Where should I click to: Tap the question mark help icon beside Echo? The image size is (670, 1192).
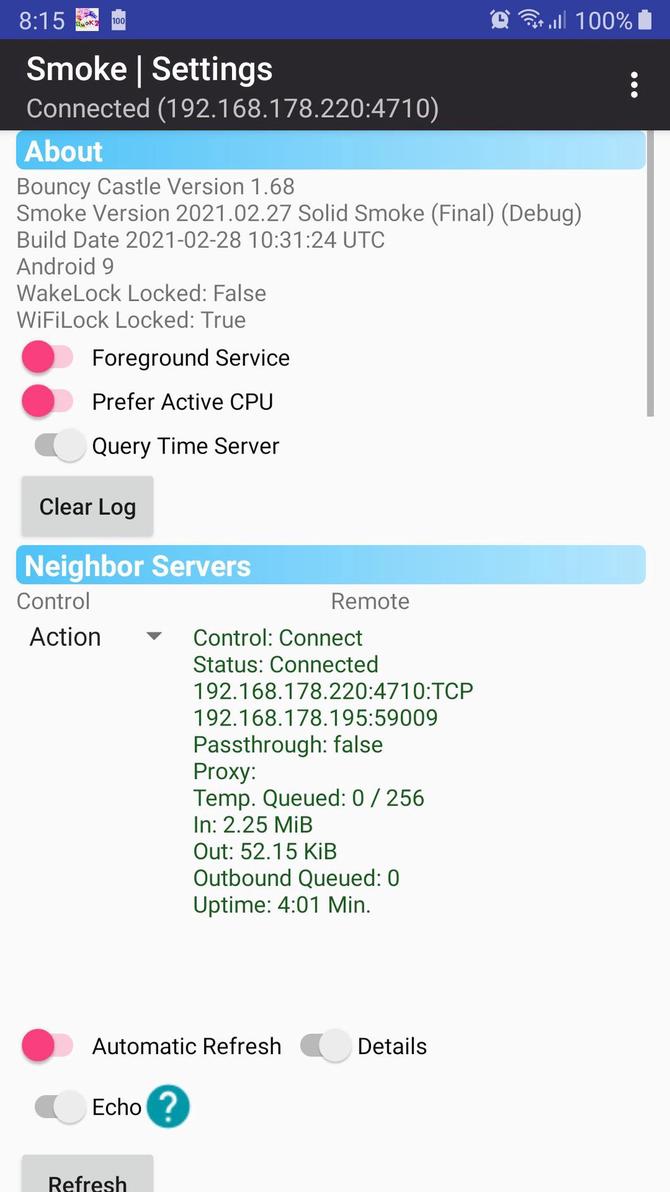coord(168,1106)
